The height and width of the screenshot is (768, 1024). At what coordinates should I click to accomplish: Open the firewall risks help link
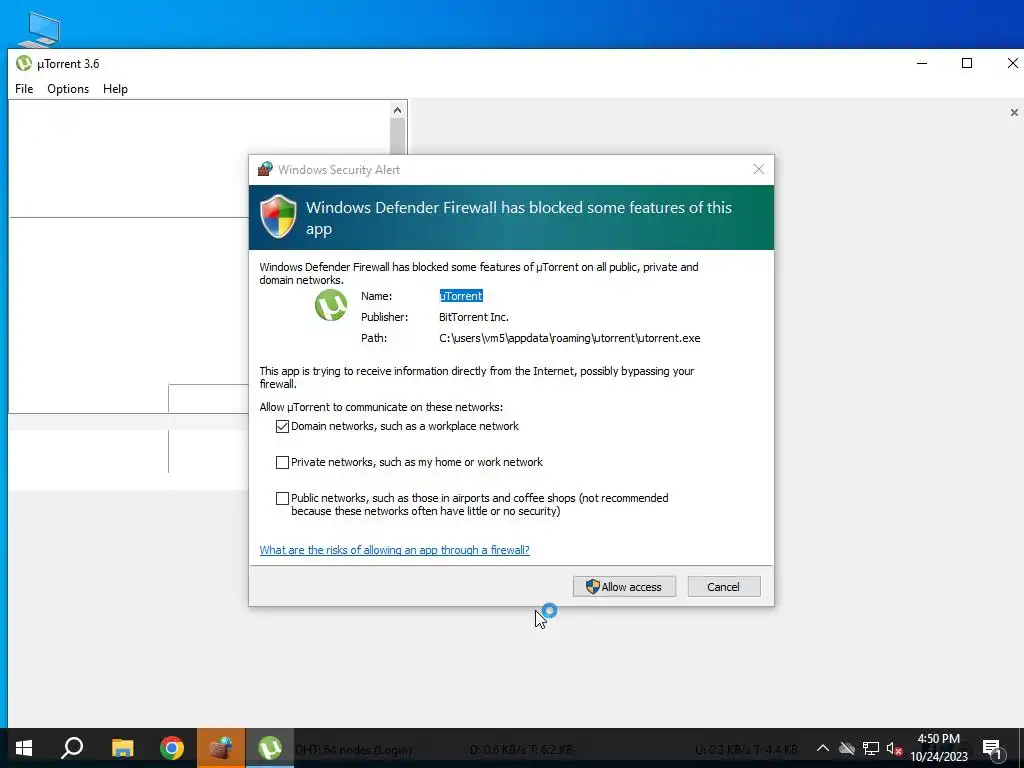[394, 550]
